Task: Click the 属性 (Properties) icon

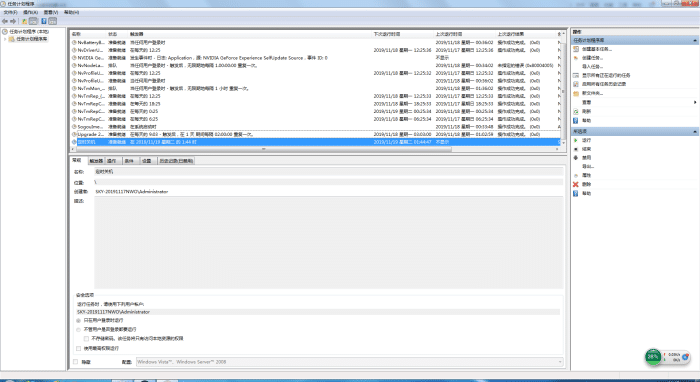Action: pyautogui.click(x=576, y=175)
